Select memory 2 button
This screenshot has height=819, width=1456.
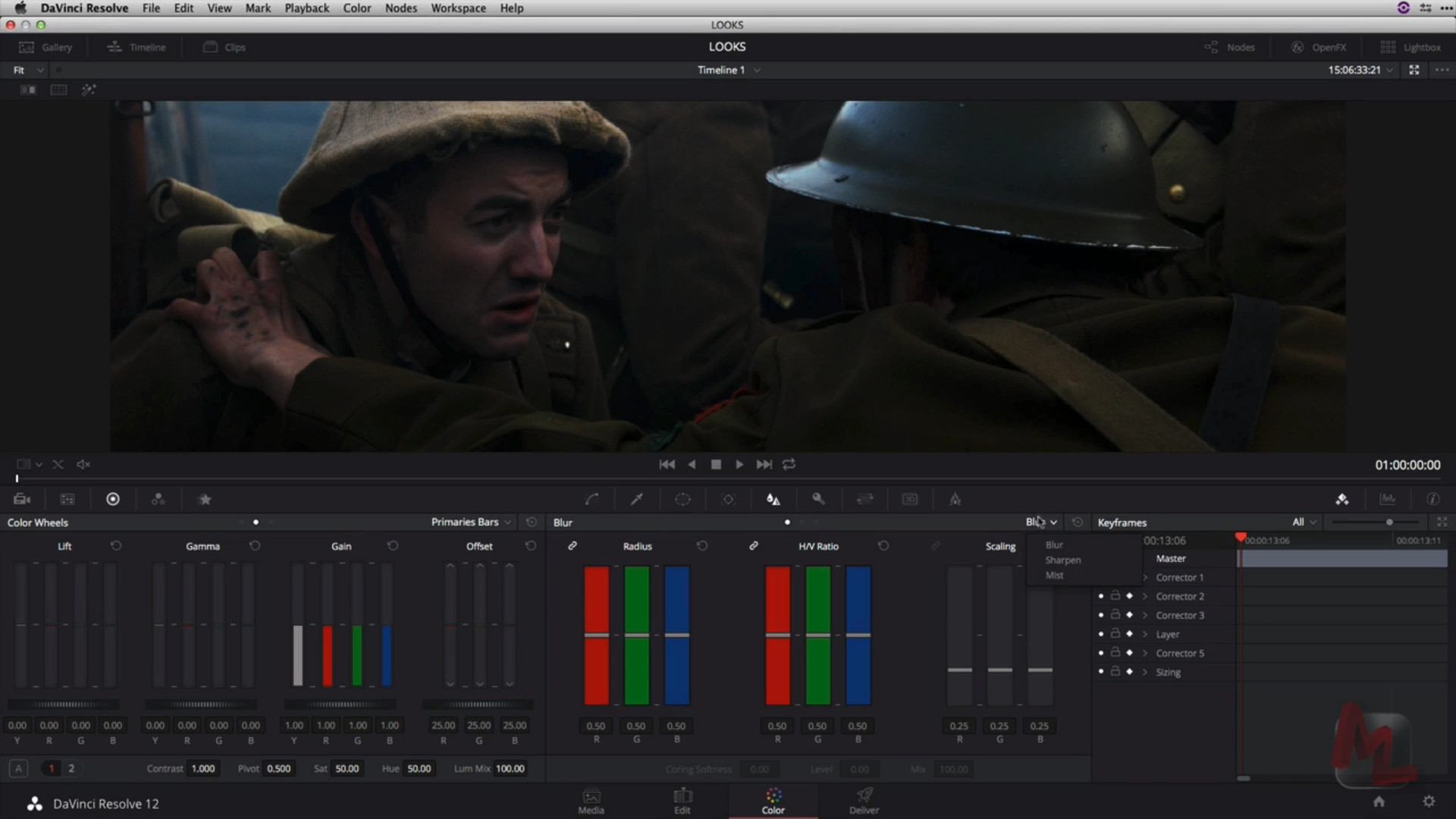71,768
